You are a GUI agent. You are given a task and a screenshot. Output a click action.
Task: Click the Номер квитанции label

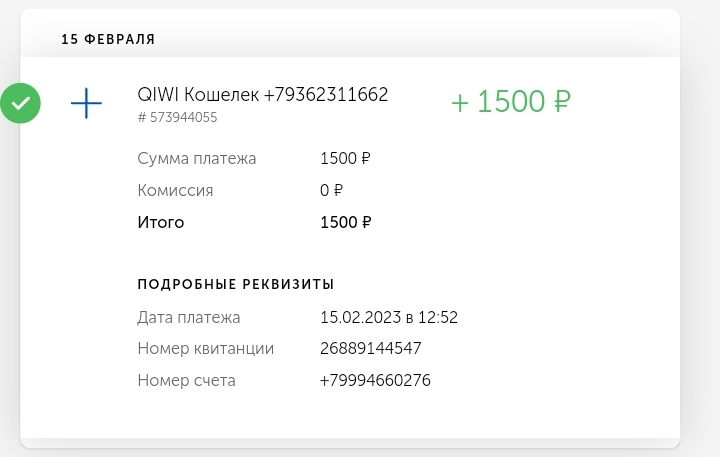pos(205,349)
